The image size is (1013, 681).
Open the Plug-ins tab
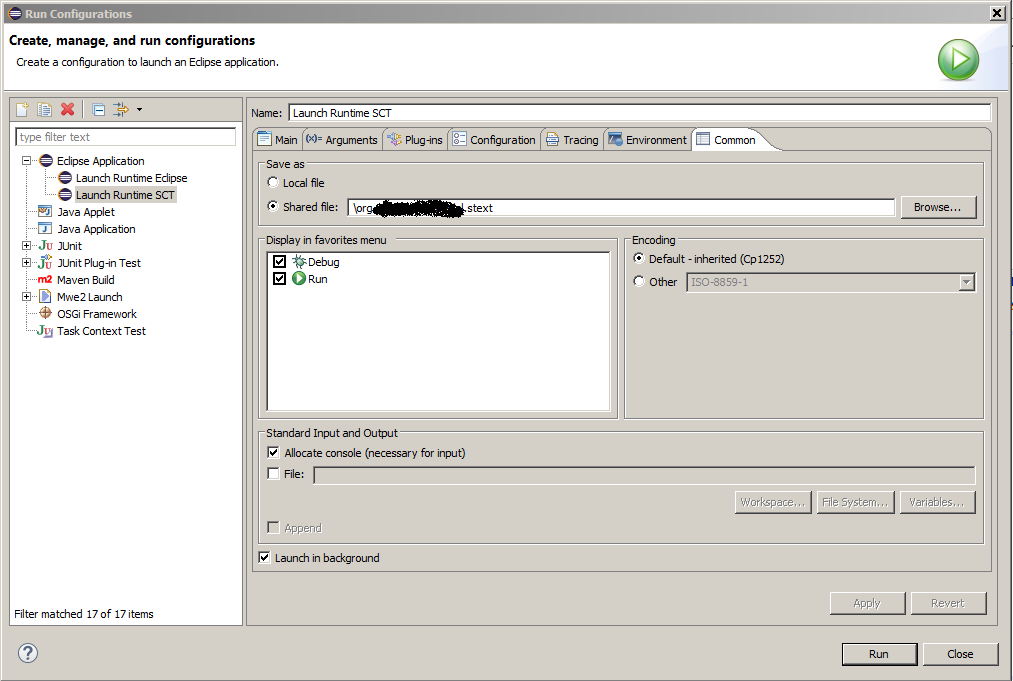coord(415,140)
